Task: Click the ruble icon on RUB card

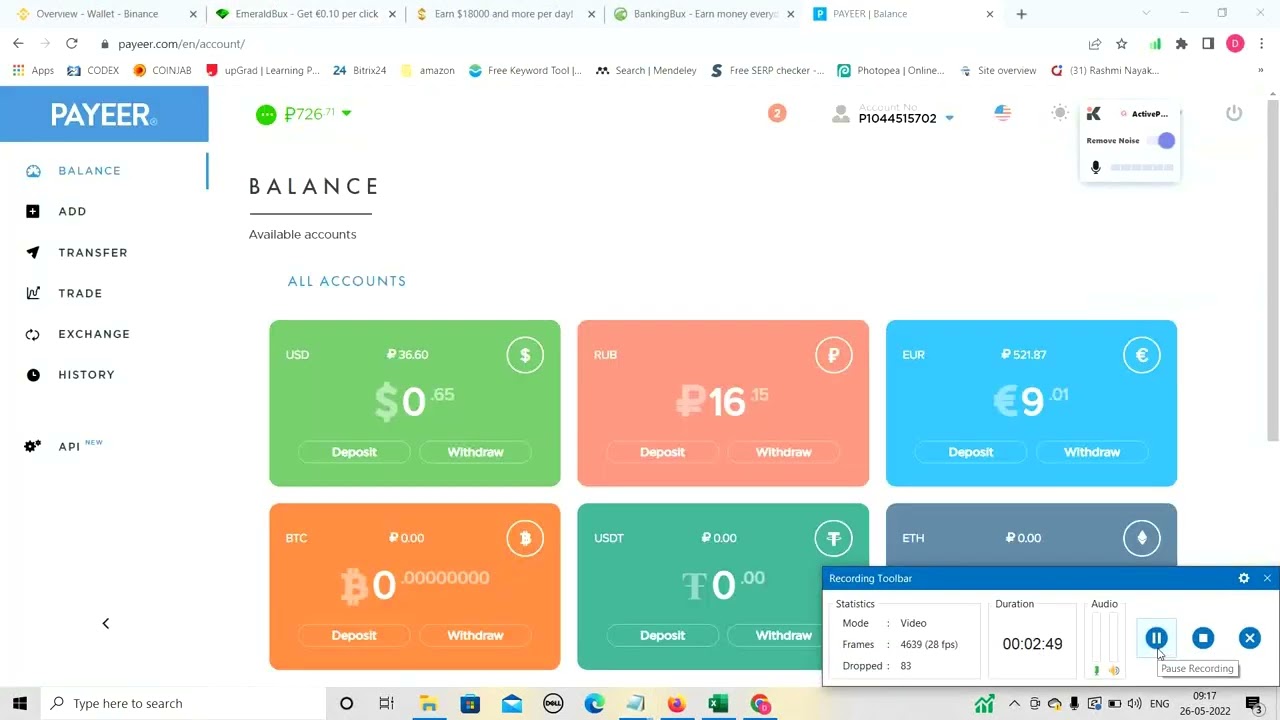Action: 833,355
